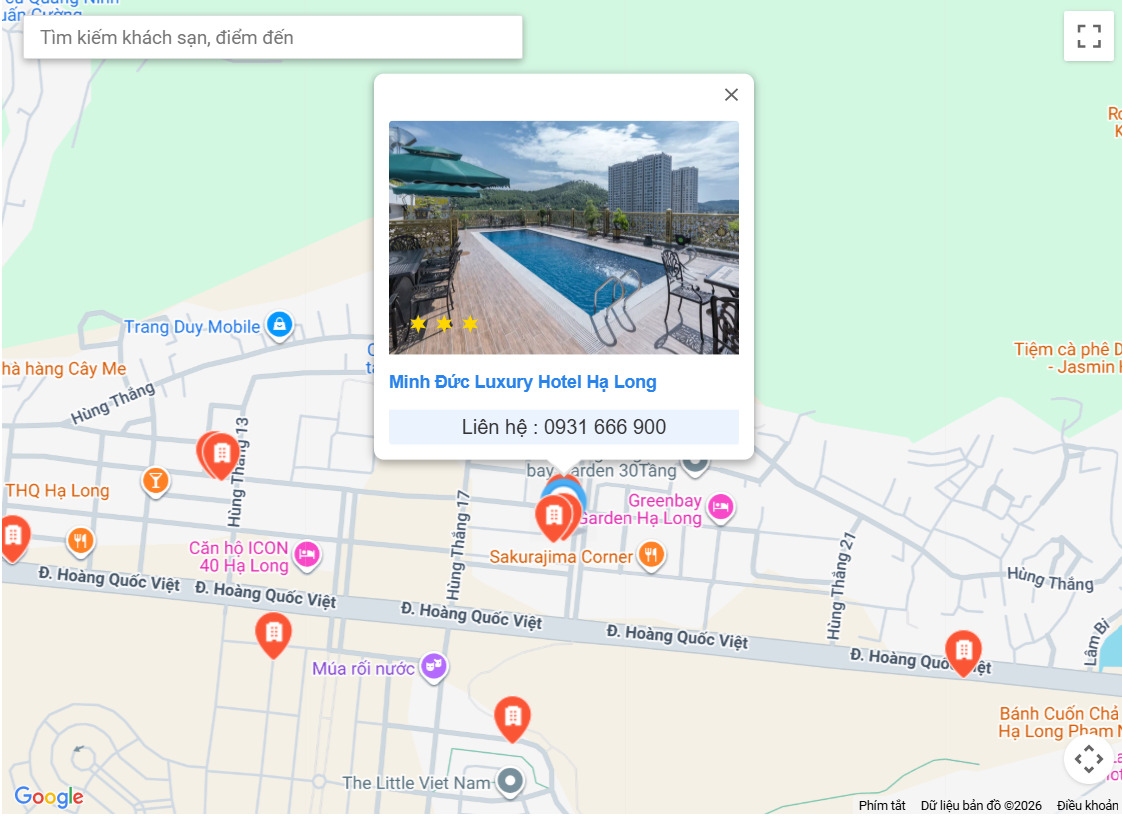Select hotel pin near Hùng Thắng 21 road
This screenshot has width=1122, height=817.
point(963,653)
